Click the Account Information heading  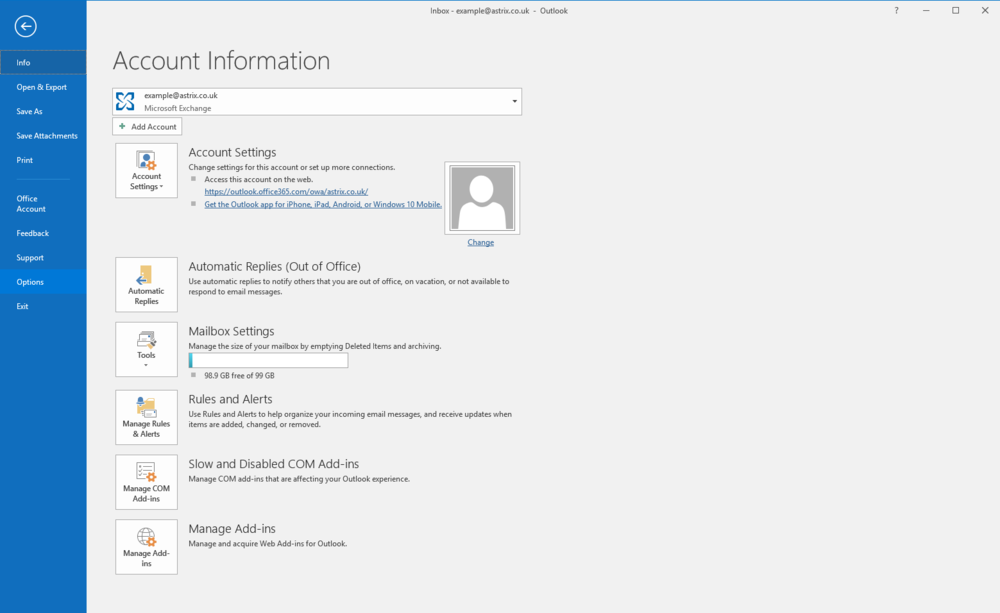(221, 61)
